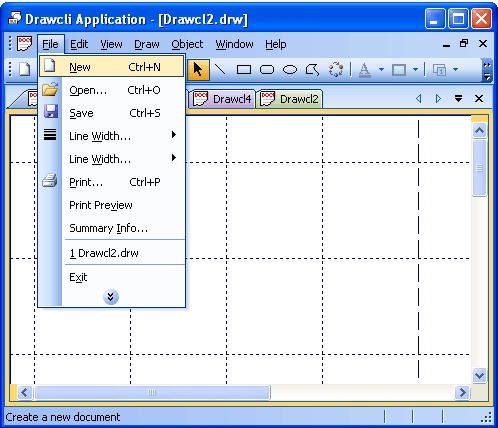Click the horizontal scrollbar thumb
The height and width of the screenshot is (428, 498).
(x=152, y=392)
